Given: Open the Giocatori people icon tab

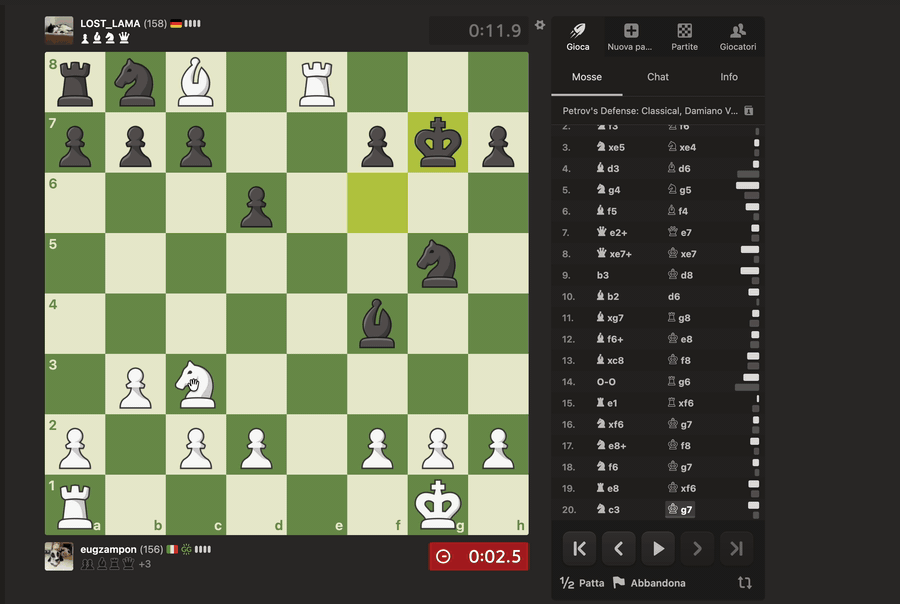Looking at the screenshot, I should click(738, 37).
